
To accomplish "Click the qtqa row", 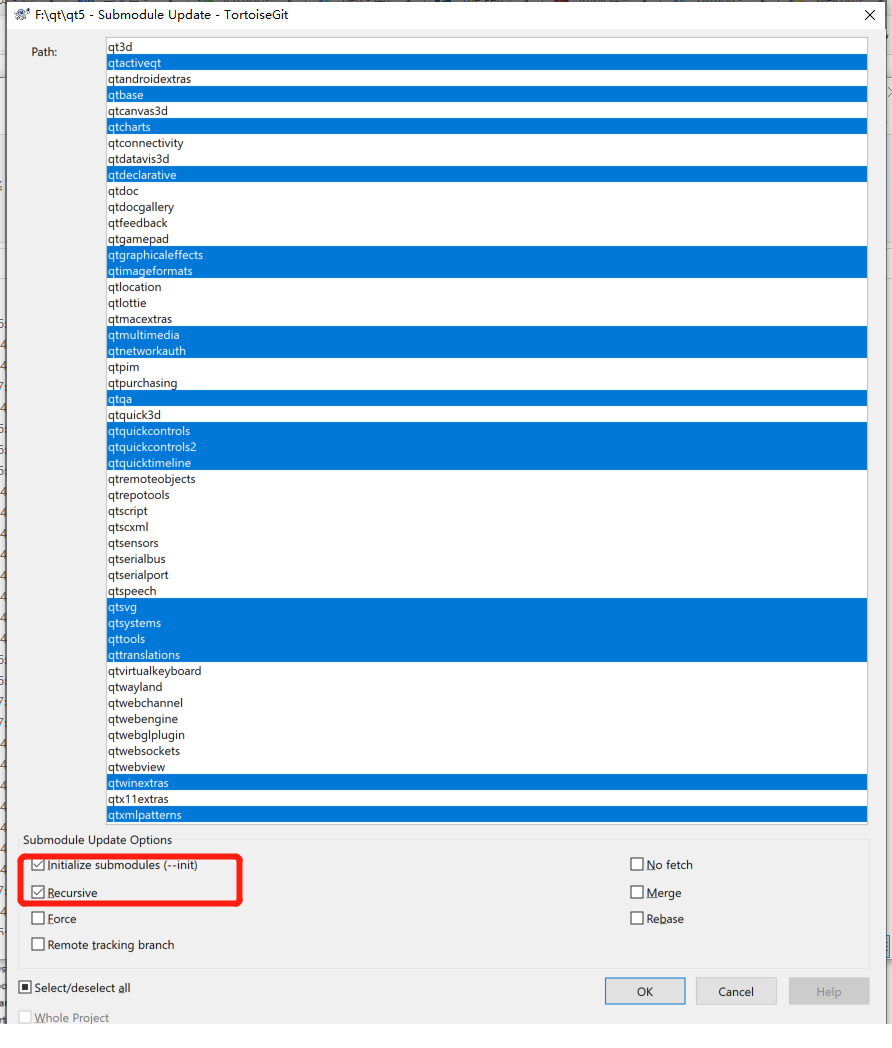I will point(486,399).
